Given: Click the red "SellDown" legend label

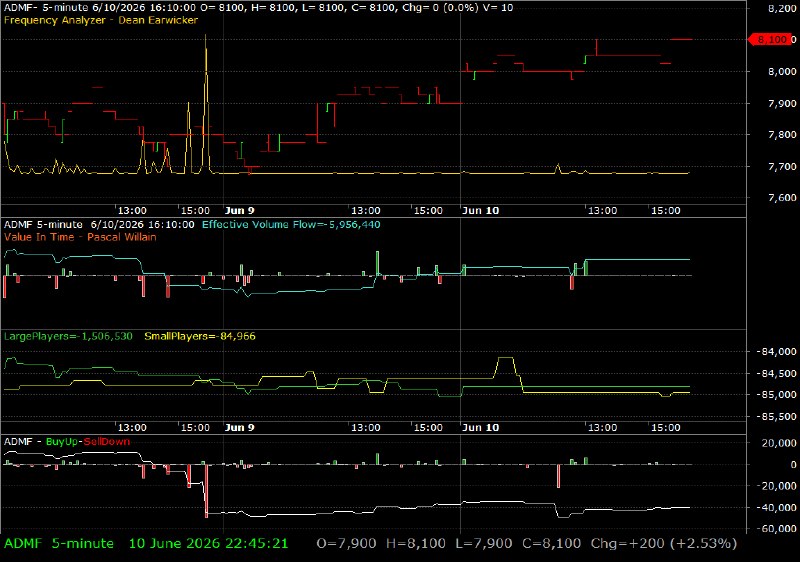Looking at the screenshot, I should pyautogui.click(x=107, y=442).
